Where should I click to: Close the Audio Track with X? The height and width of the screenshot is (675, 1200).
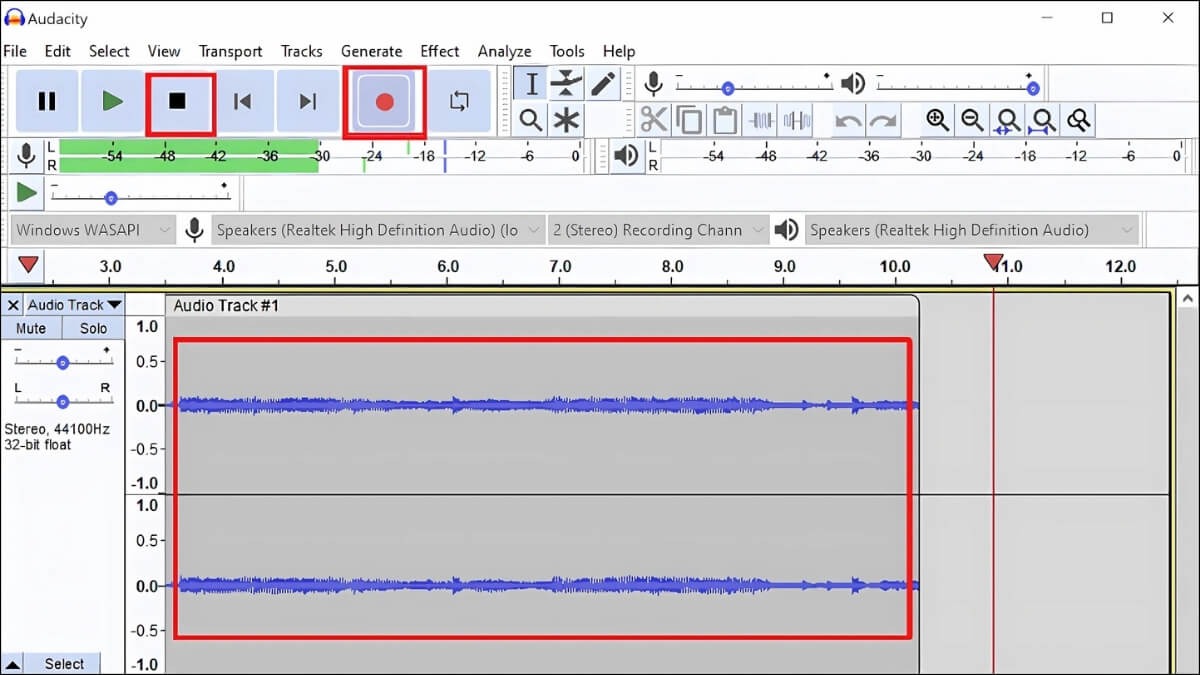click(13, 305)
